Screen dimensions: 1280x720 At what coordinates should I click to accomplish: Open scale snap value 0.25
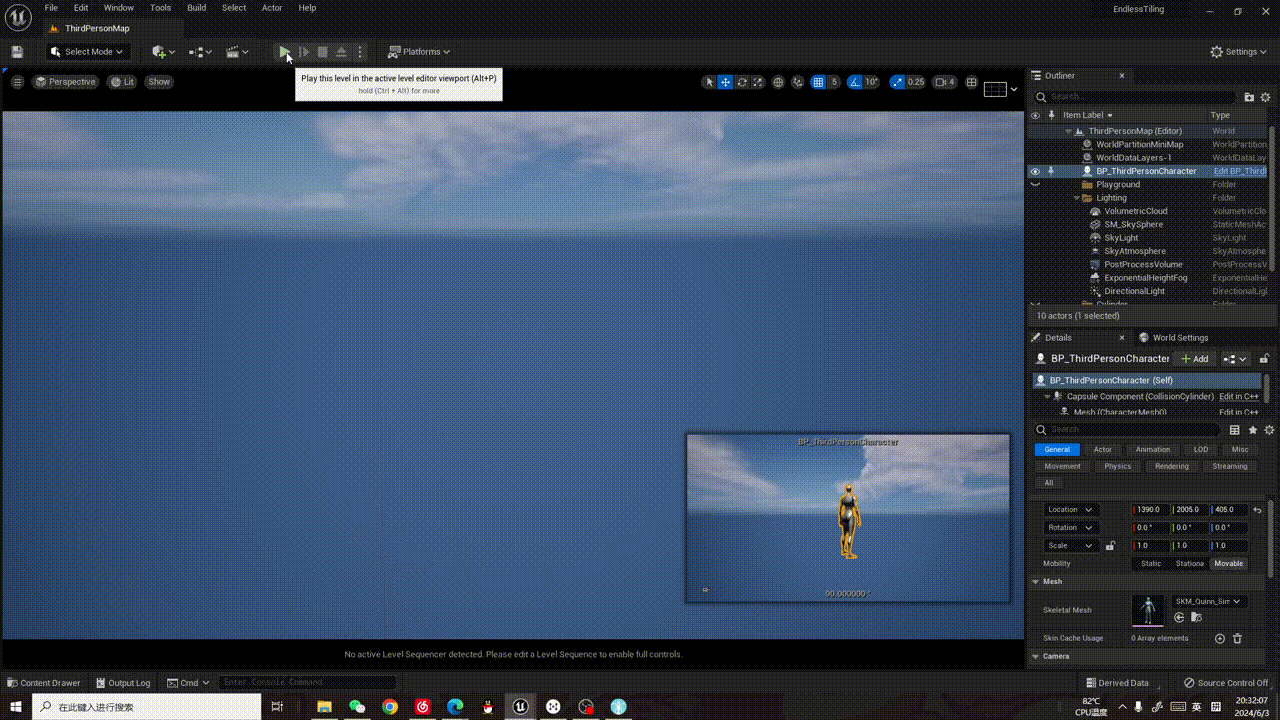(915, 82)
